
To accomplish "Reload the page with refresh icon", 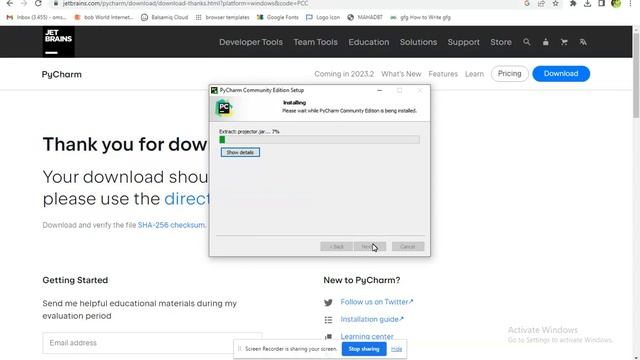I will [x=38, y=3].
